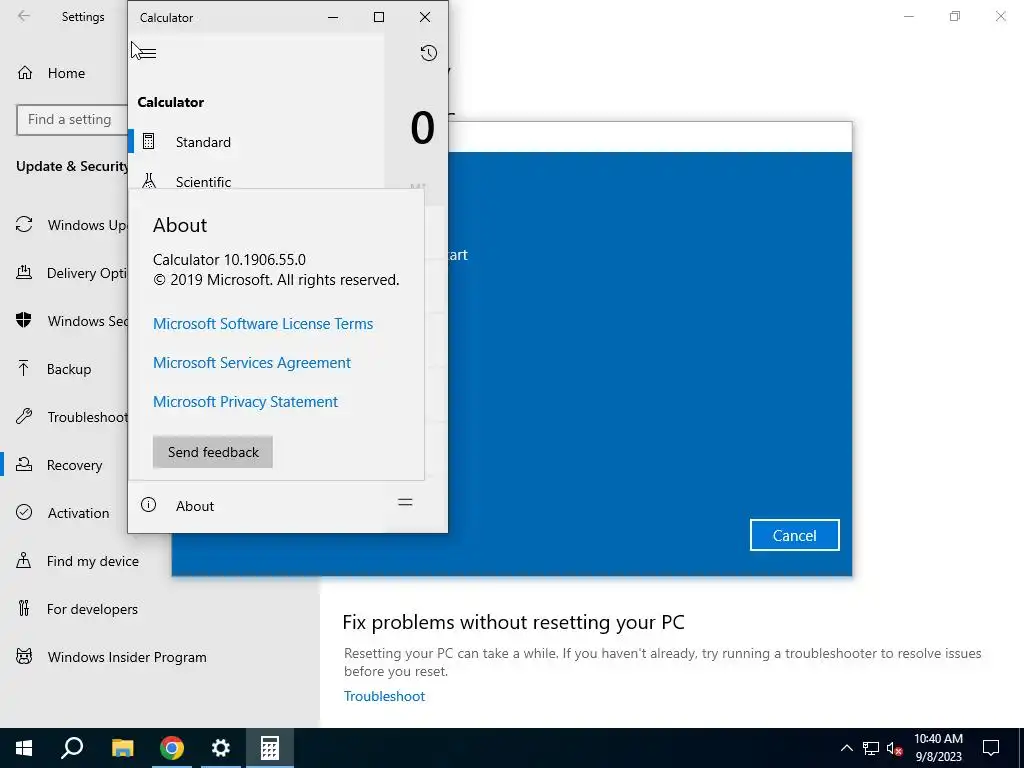The image size is (1024, 768).
Task: Open Backup settings page
Action: click(x=69, y=369)
